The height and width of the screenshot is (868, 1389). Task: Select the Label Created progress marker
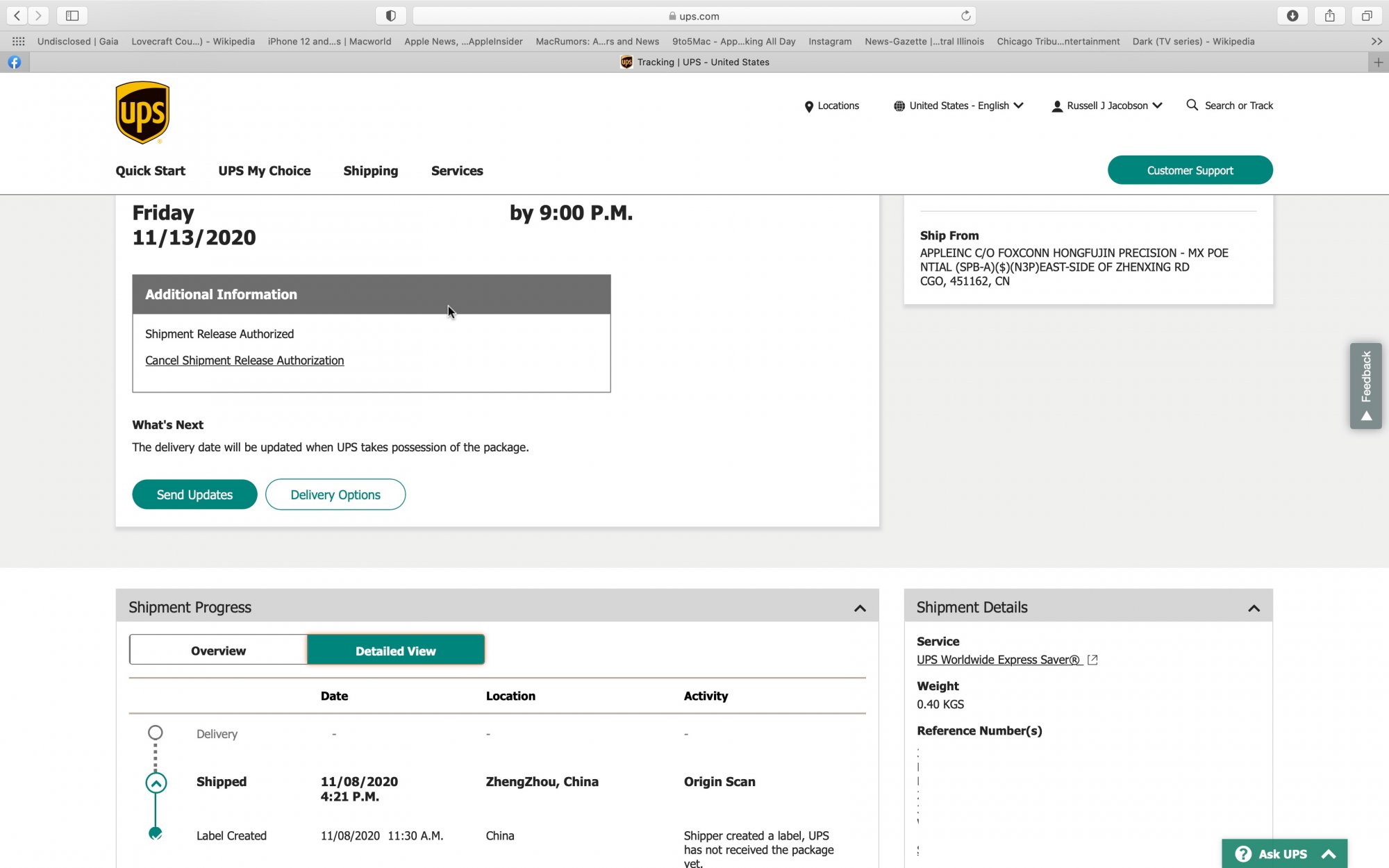(x=156, y=833)
